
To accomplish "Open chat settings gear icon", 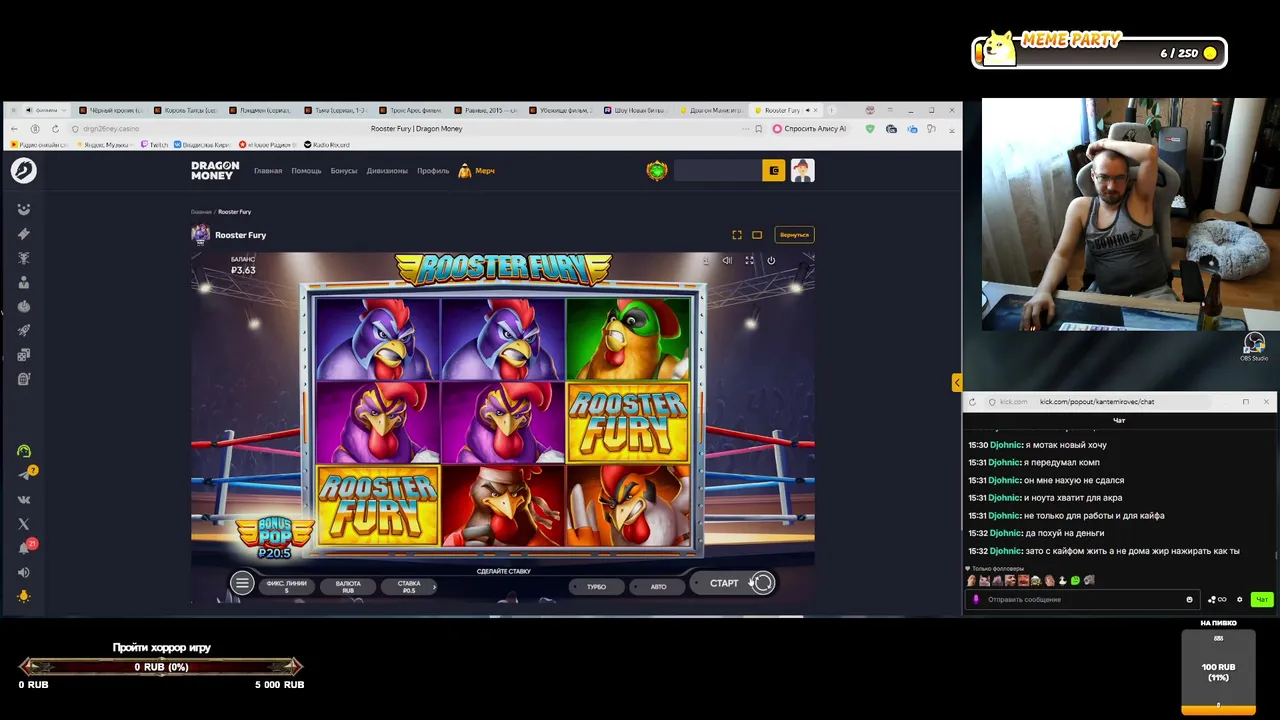I will tap(1240, 600).
